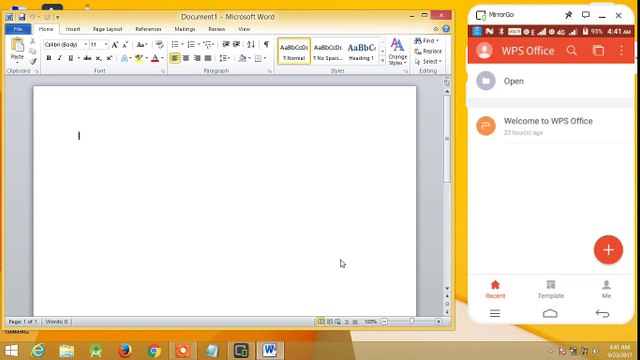Click the search icon in WPS Office
Screen dimensions: 640x360
pyautogui.click(x=572, y=51)
